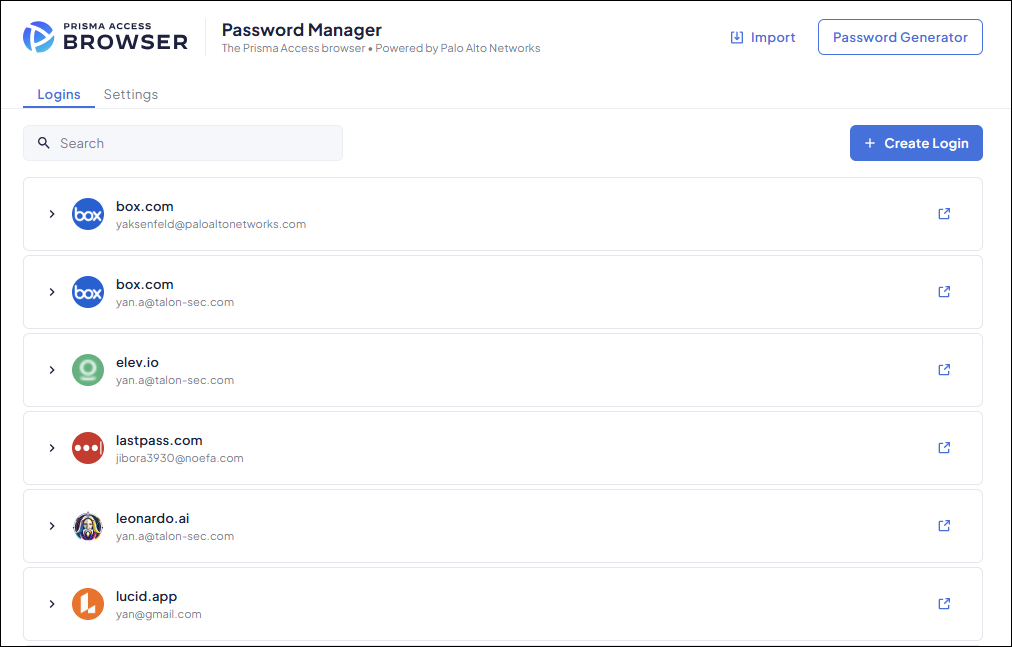
Task: Expand the box.com yan.a@talon-sec.com entry
Action: point(52,292)
